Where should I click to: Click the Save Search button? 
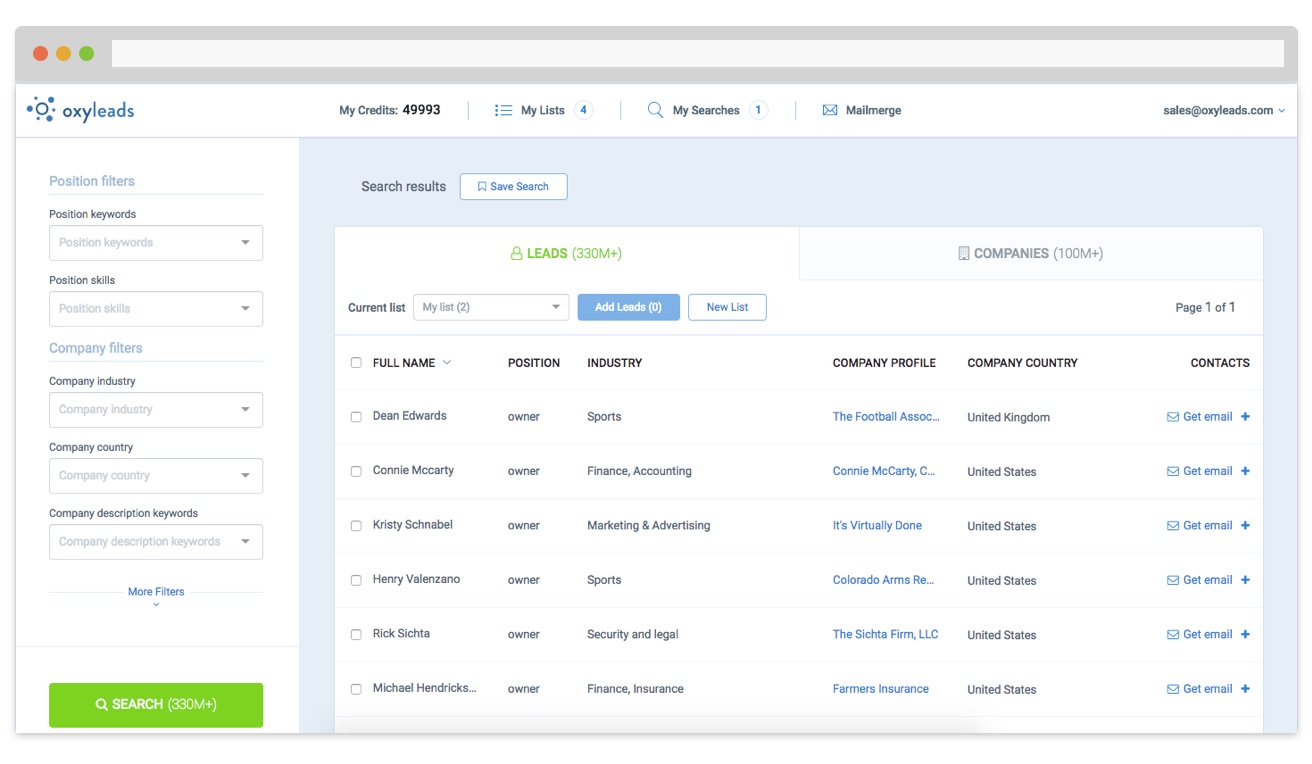click(x=513, y=187)
